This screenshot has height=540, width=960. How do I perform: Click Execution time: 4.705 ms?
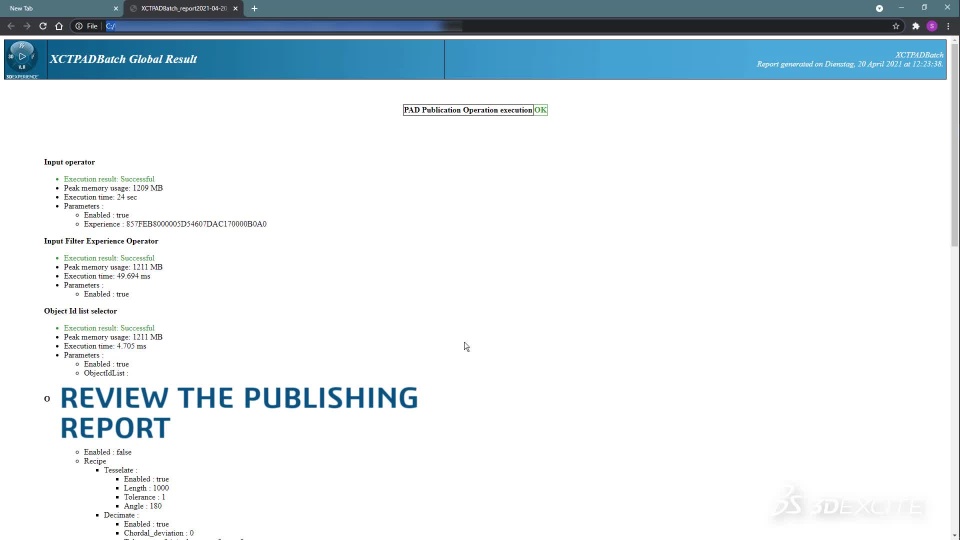pos(105,346)
